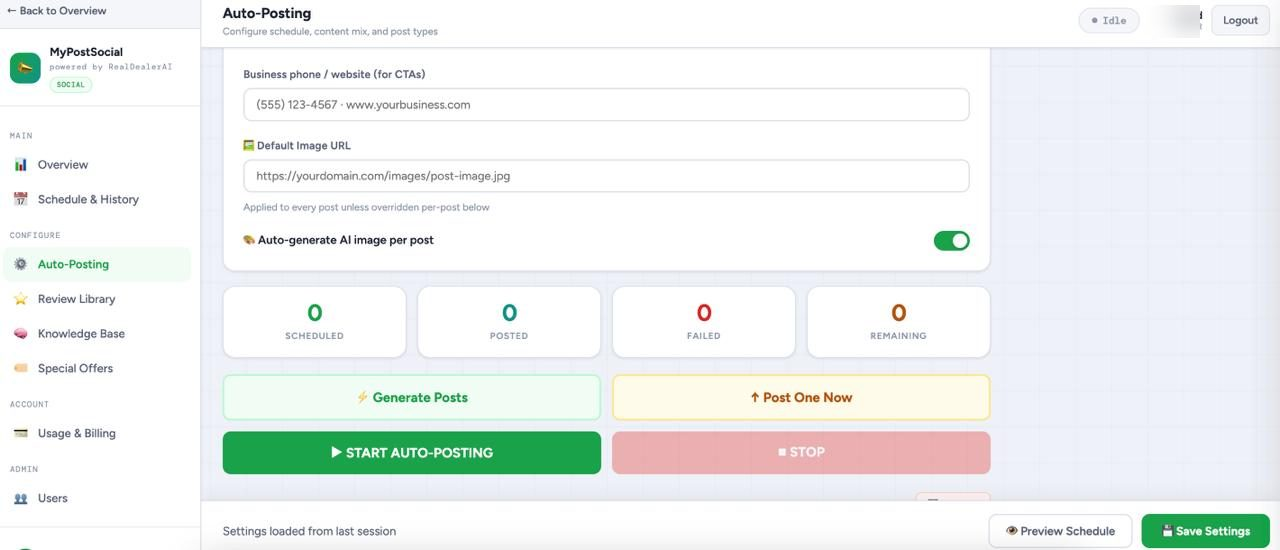Focus the Business phone / website field
The height and width of the screenshot is (550, 1280).
tap(606, 105)
